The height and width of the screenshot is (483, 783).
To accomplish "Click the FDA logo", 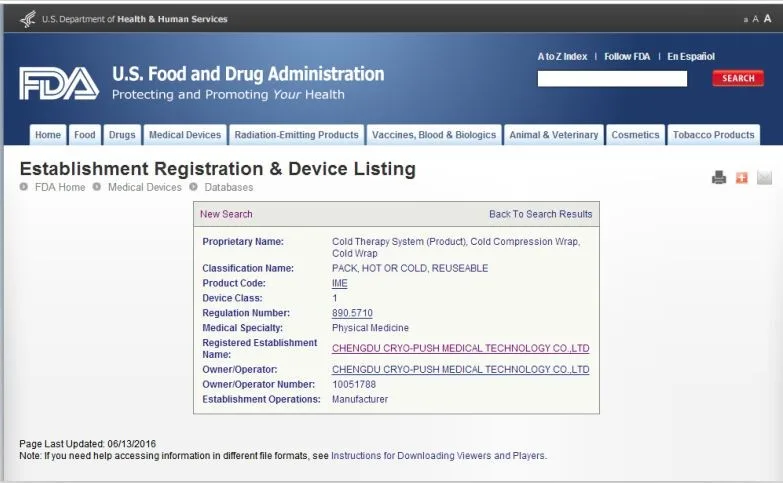I will 59,83.
